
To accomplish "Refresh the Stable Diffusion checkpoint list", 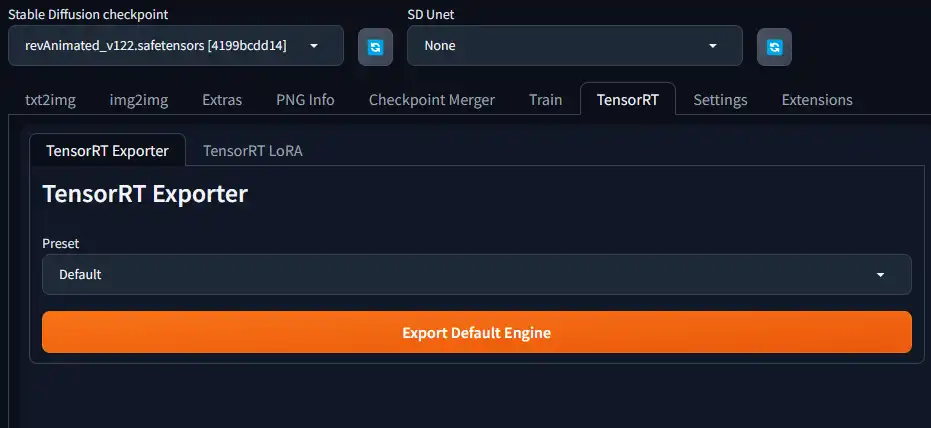I will click(375, 46).
